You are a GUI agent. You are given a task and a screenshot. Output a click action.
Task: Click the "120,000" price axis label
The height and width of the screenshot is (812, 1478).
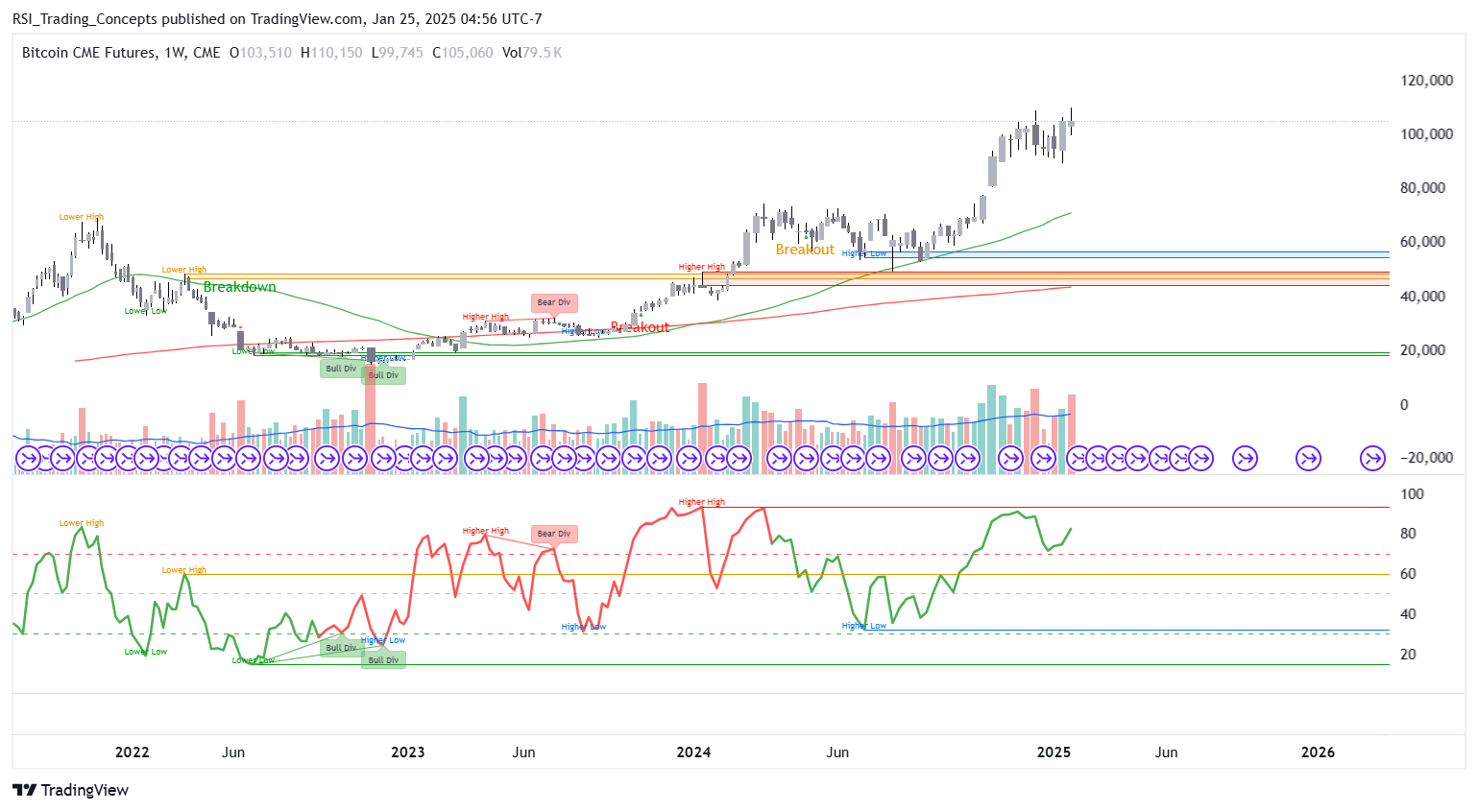1426,81
